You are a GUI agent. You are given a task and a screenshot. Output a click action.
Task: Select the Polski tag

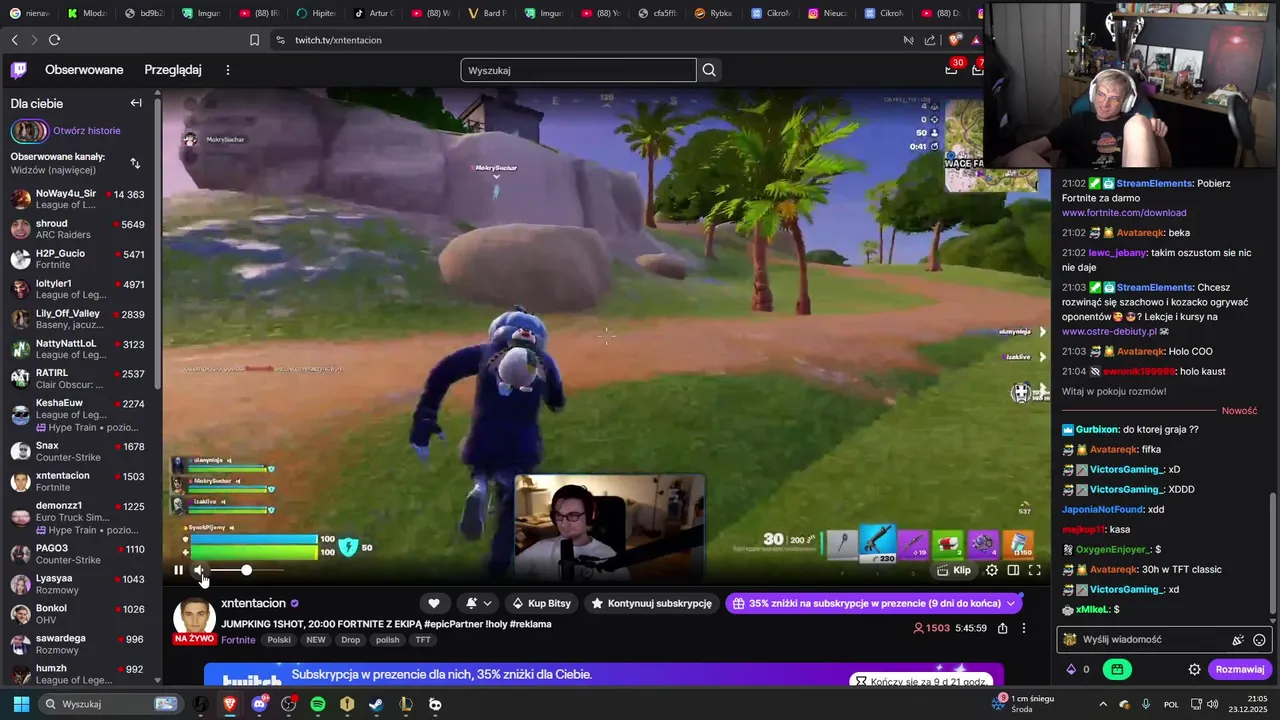point(279,640)
